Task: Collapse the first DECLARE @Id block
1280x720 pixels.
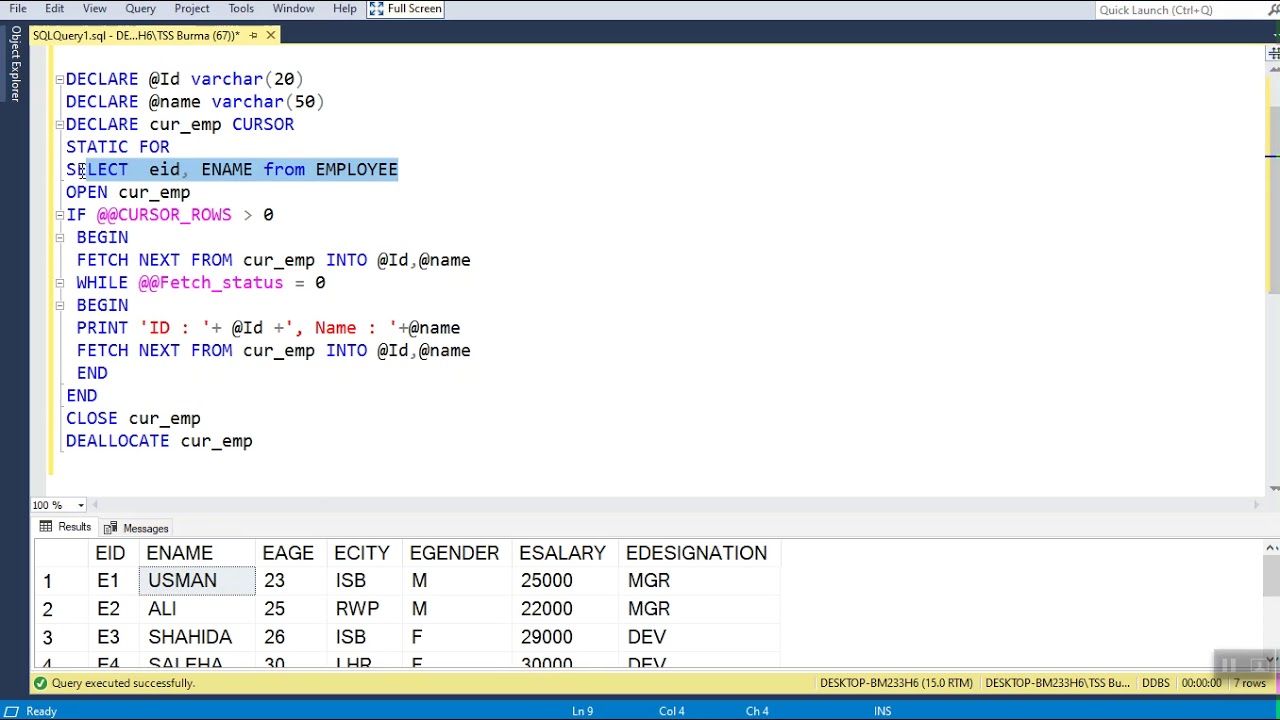Action: coord(59,79)
